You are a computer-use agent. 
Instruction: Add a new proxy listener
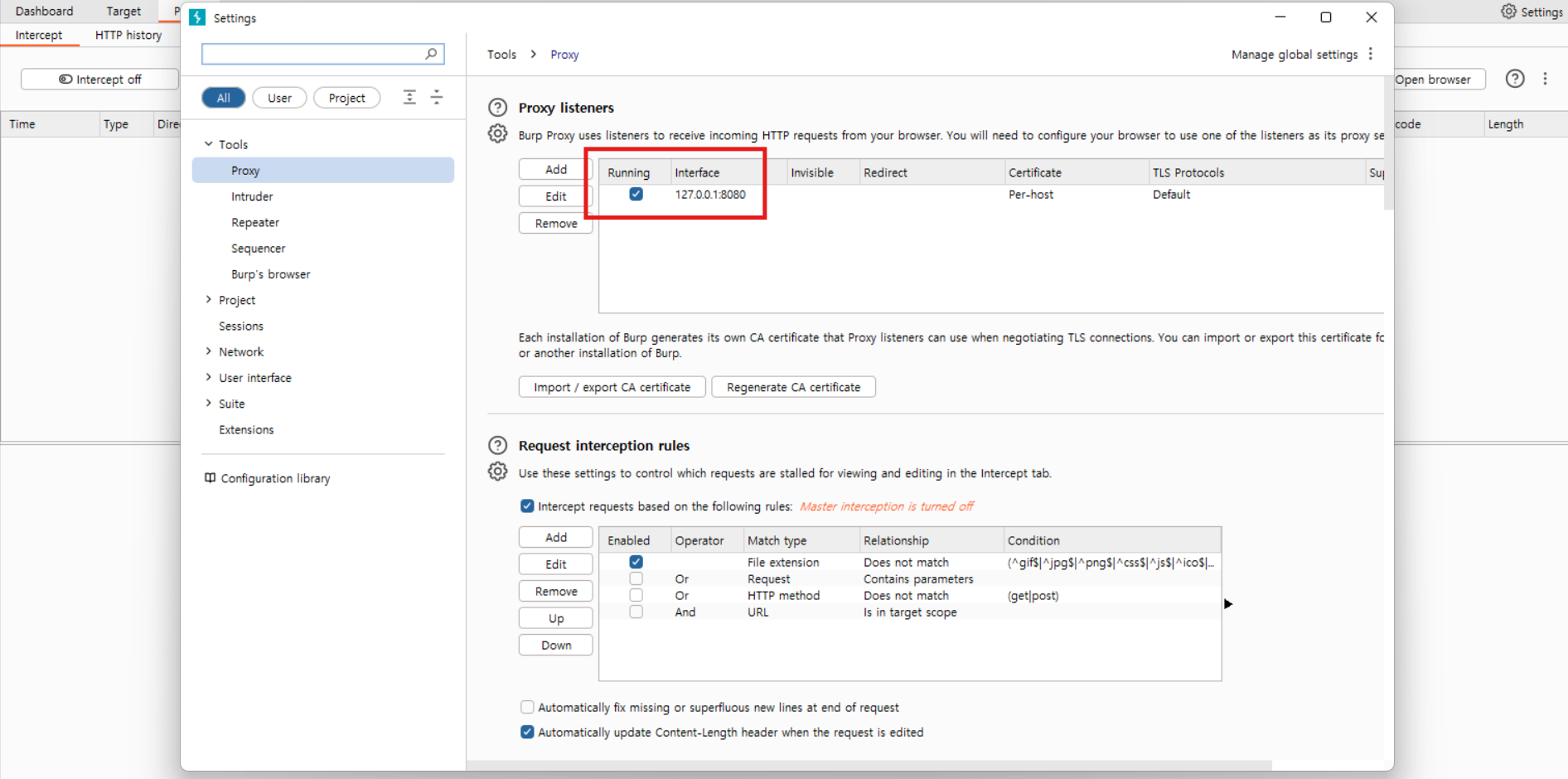click(556, 169)
